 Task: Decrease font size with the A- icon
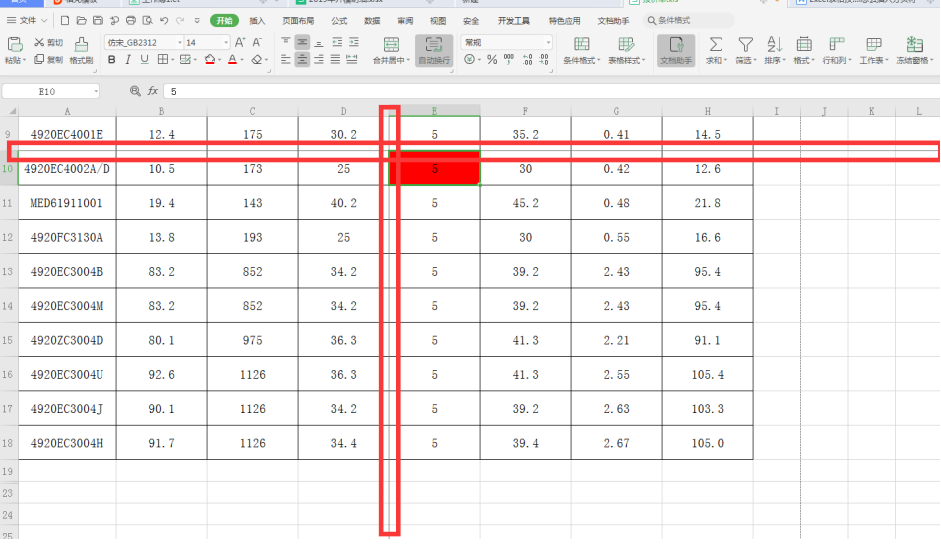click(x=257, y=42)
